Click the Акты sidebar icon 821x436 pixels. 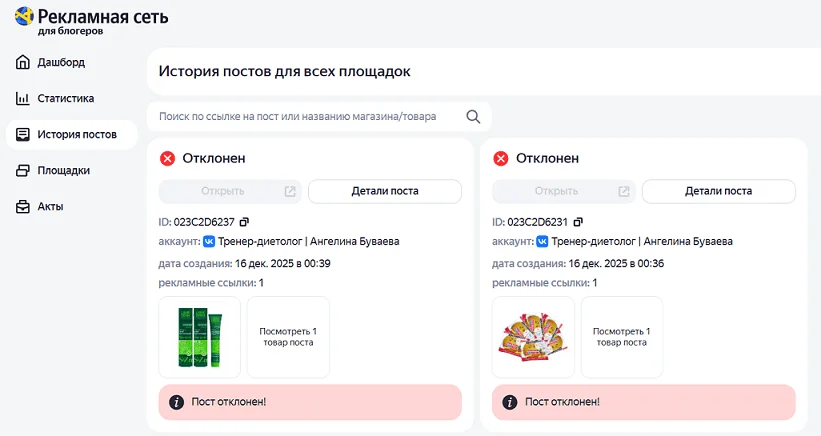click(x=23, y=207)
